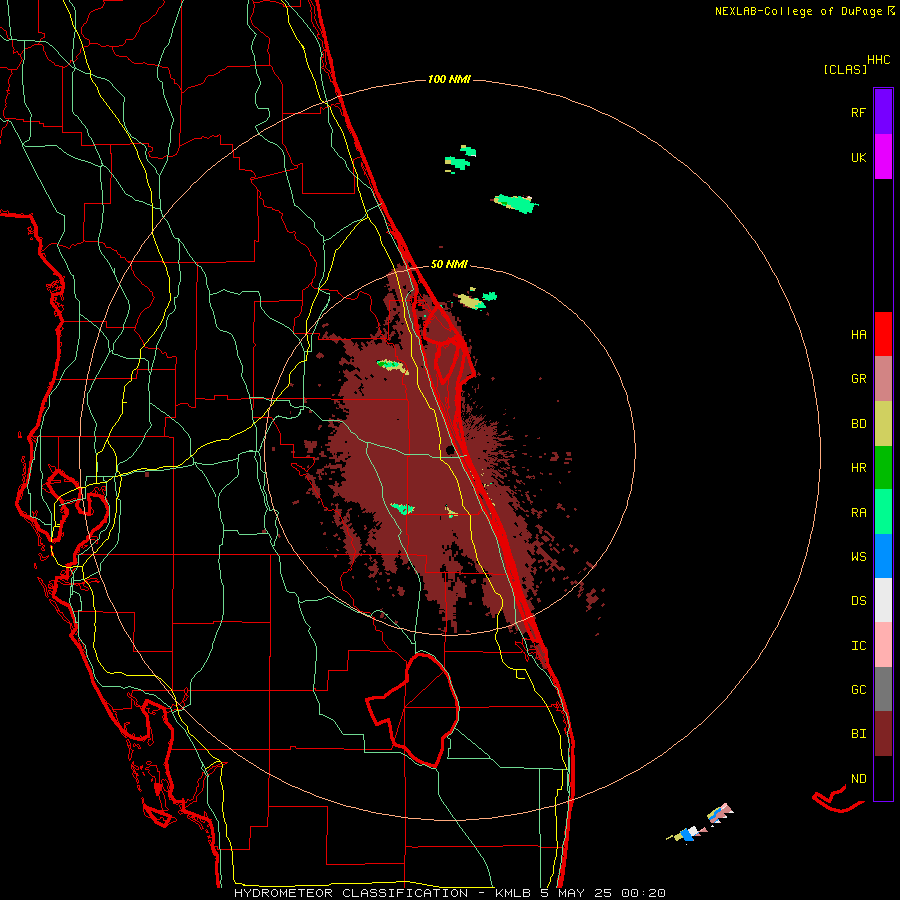Click the "HR" legend label
The width and height of the screenshot is (900, 900).
pos(858,468)
